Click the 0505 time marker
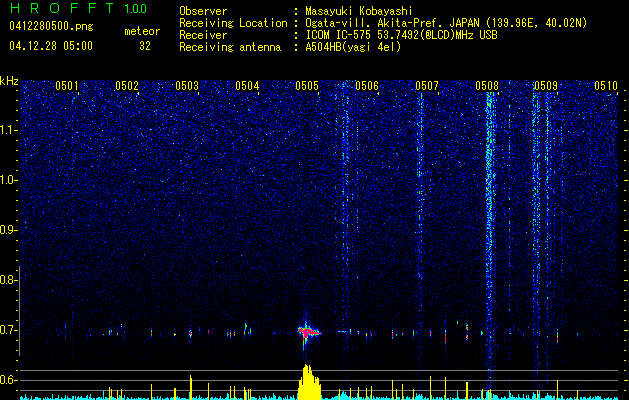 [x=307, y=86]
